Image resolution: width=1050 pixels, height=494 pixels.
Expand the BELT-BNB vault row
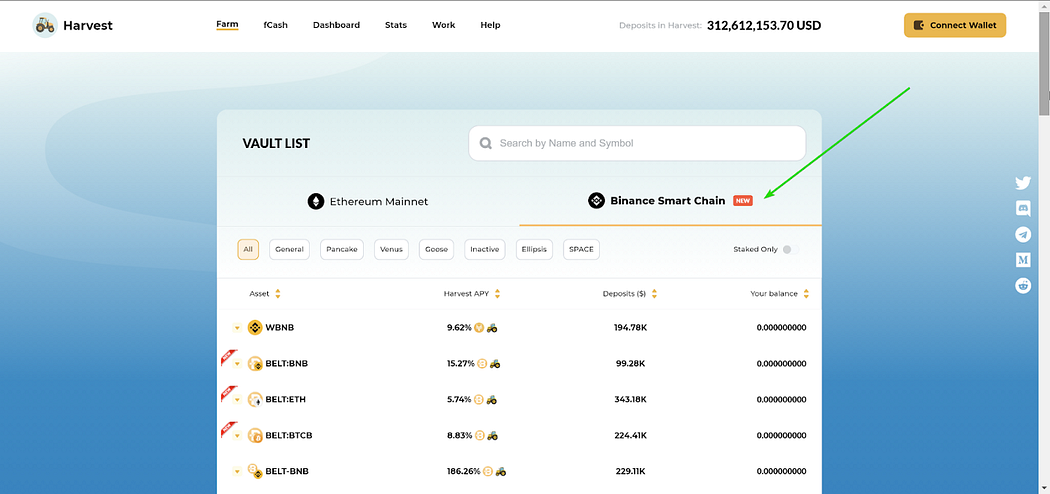236,471
